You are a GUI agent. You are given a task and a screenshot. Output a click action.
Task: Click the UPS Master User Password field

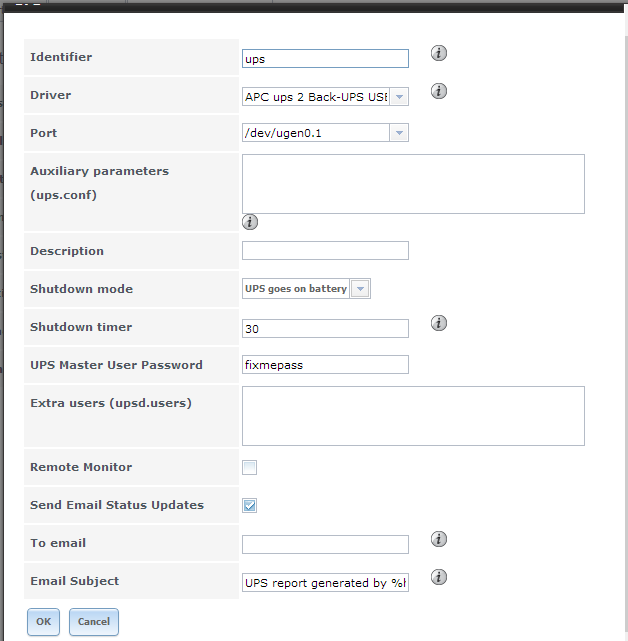pyautogui.click(x=325, y=365)
